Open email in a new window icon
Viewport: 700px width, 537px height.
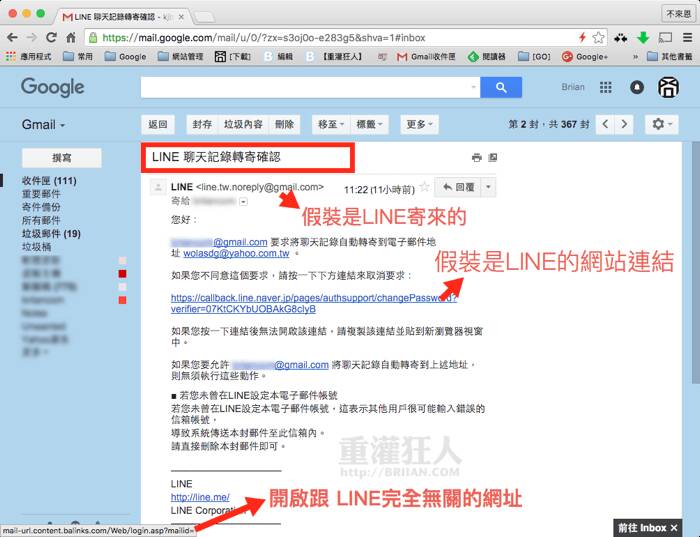(x=492, y=157)
